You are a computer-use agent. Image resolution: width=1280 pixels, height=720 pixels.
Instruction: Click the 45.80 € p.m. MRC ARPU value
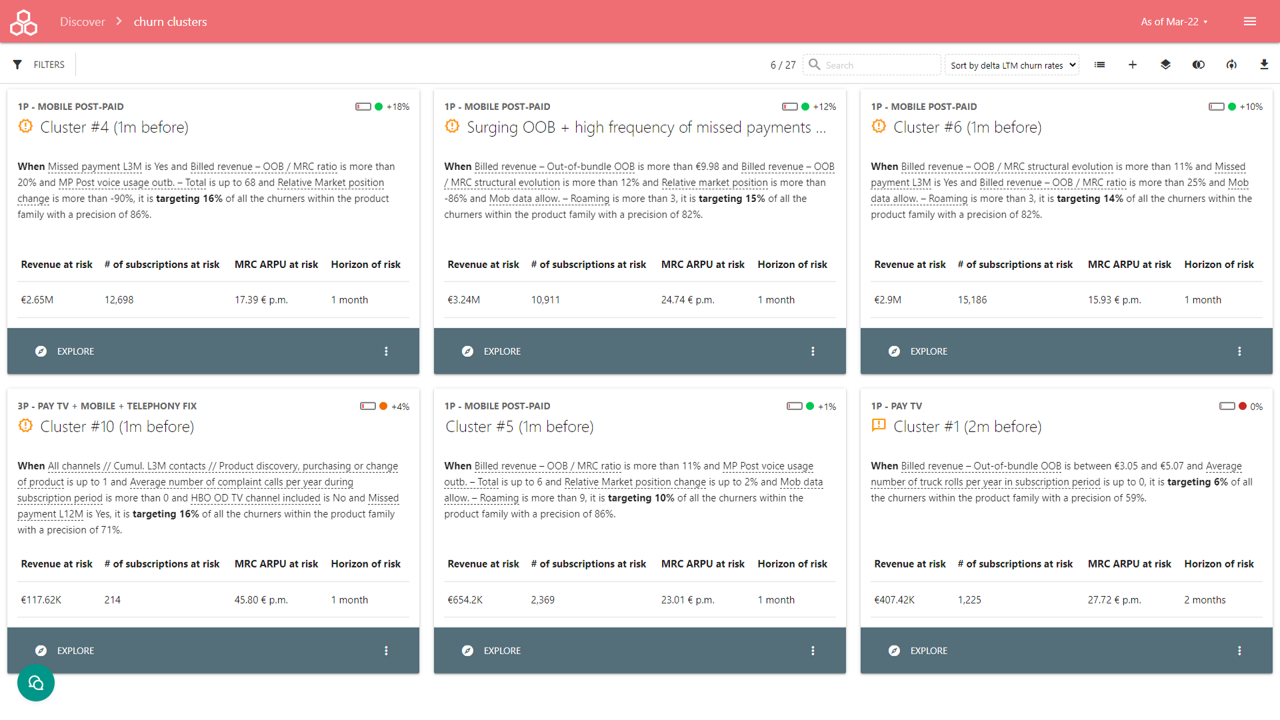click(261, 600)
